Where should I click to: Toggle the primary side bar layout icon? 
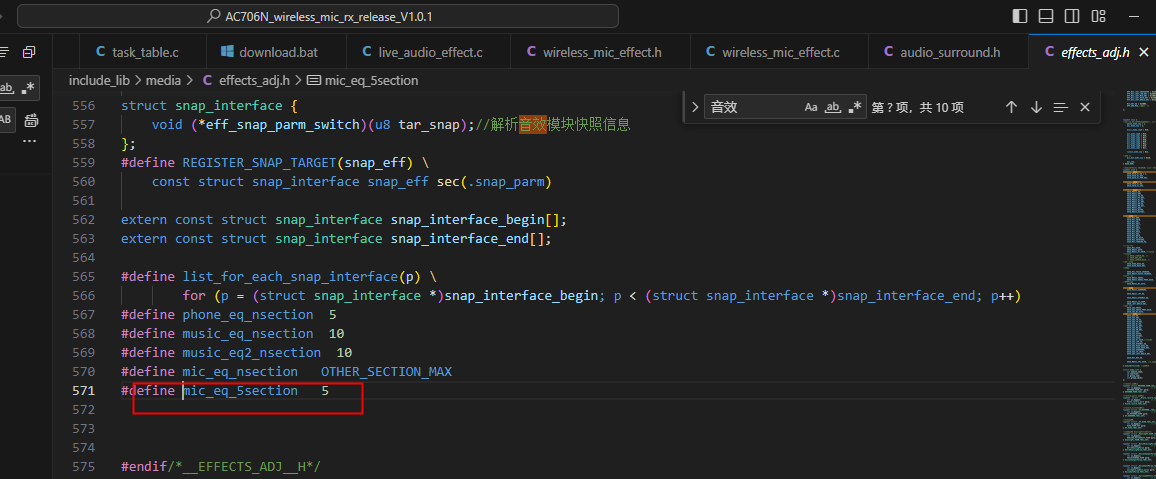1020,15
